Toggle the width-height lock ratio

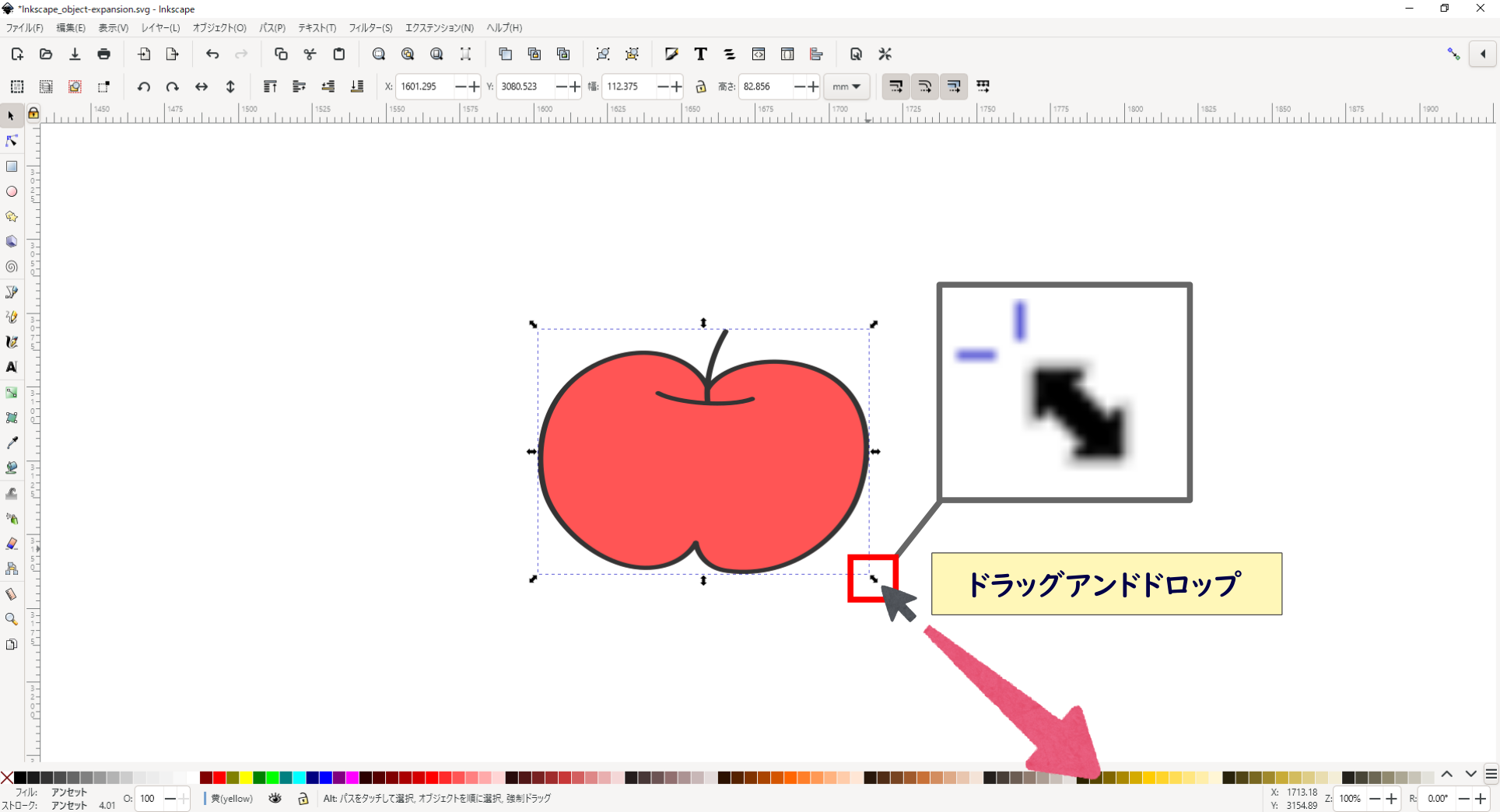click(x=701, y=86)
